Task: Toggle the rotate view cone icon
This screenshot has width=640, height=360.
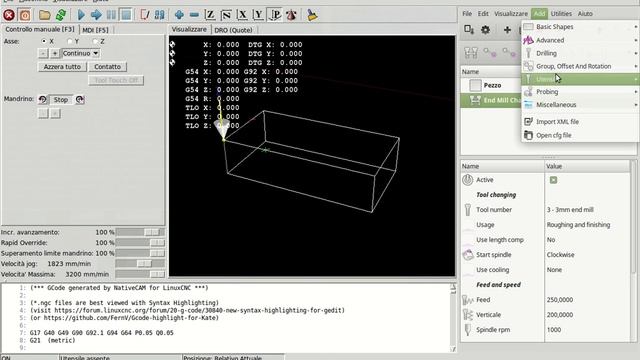Action: [x=291, y=15]
